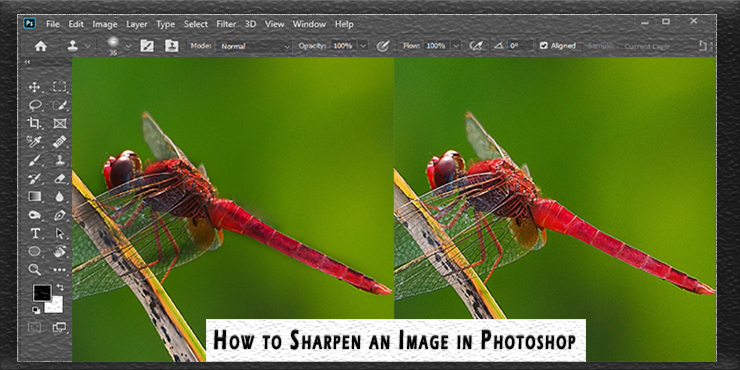Select the Pen tool
The height and width of the screenshot is (370, 740).
[x=59, y=215]
